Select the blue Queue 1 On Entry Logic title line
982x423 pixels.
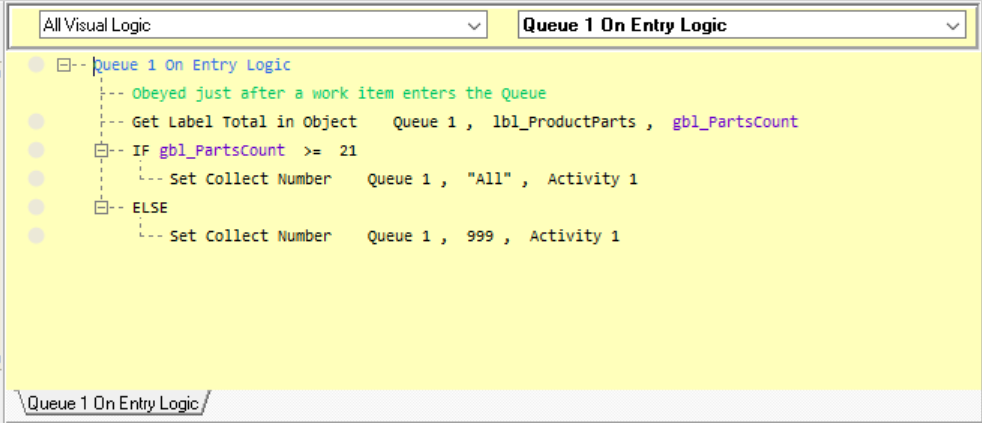(x=192, y=65)
